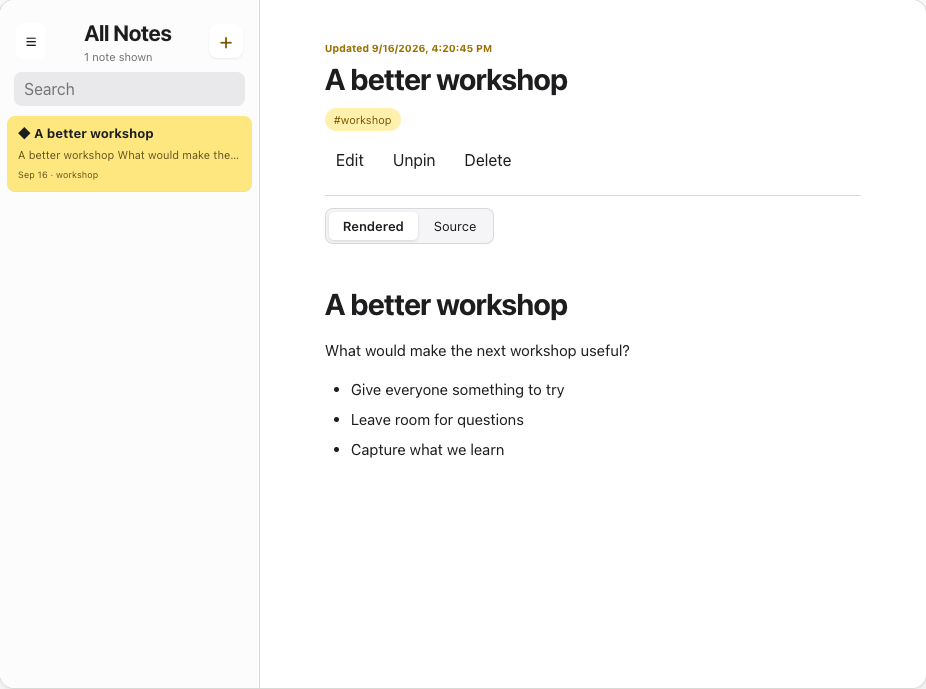Click the note title above the #workshop tag
Image resolution: width=926 pixels, height=689 pixels.
click(446, 80)
